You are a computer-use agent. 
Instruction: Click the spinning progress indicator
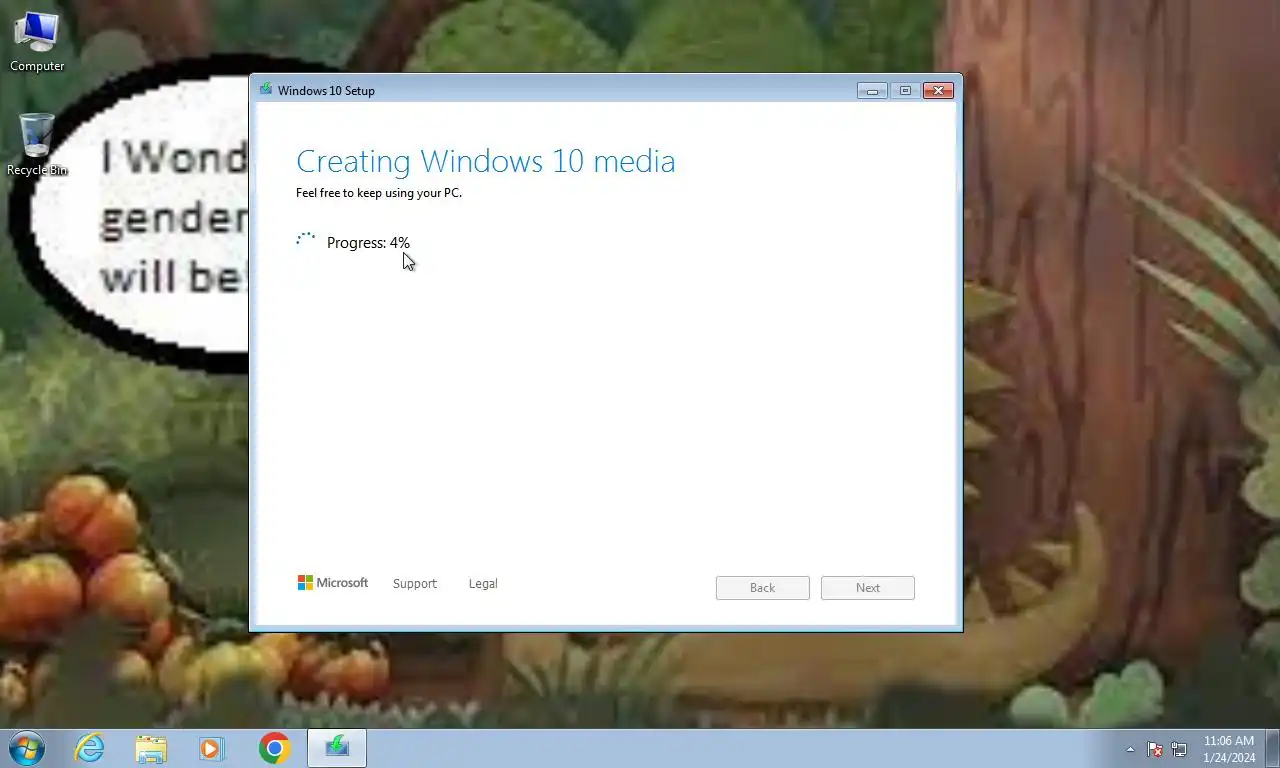pyautogui.click(x=306, y=241)
